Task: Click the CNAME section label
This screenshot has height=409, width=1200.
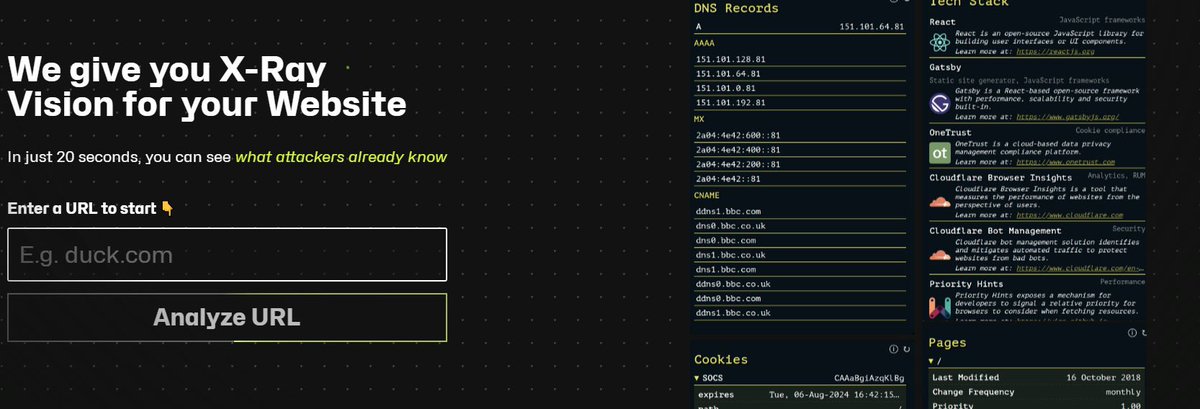Action: pyautogui.click(x=709, y=194)
